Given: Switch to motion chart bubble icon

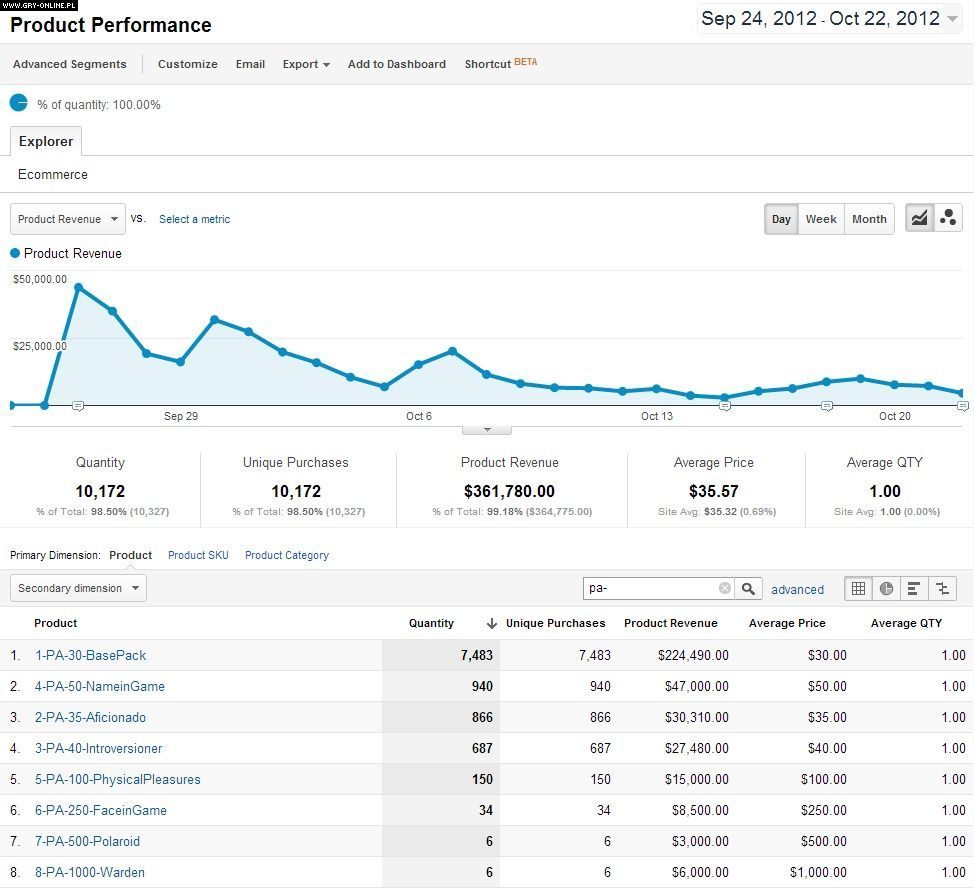Looking at the screenshot, I should (948, 218).
